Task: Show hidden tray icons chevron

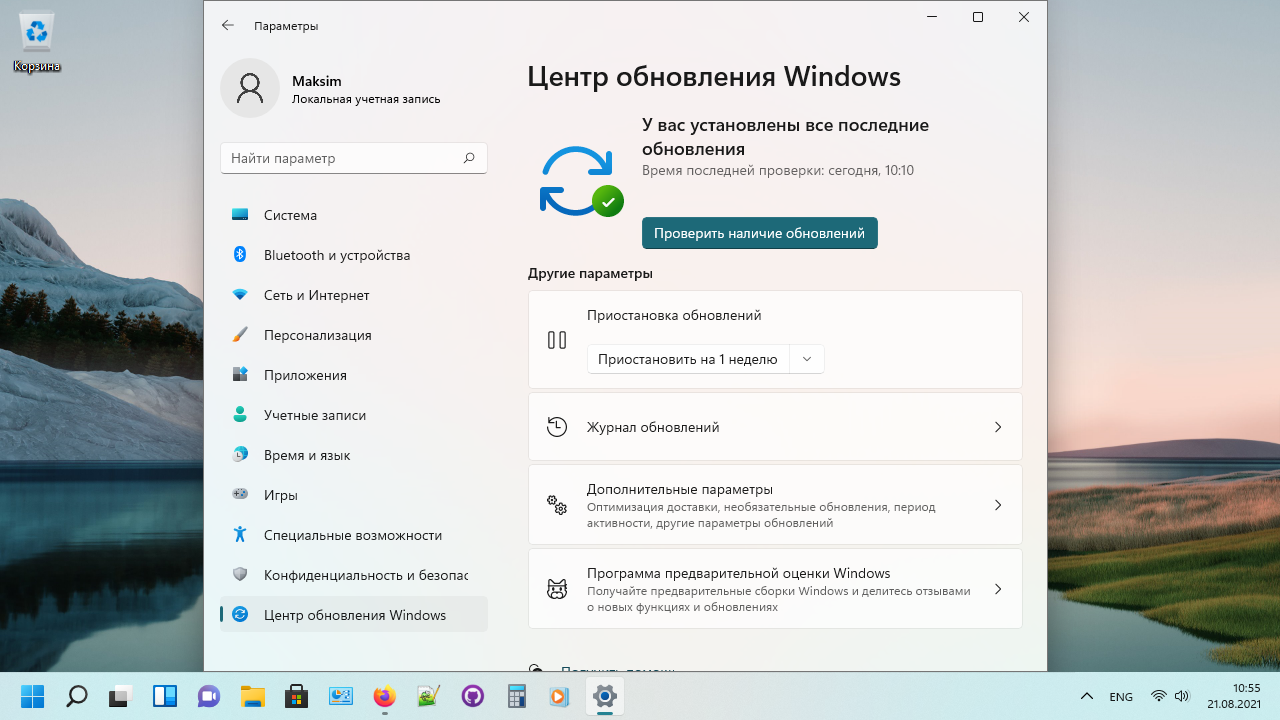Action: click(x=1087, y=696)
